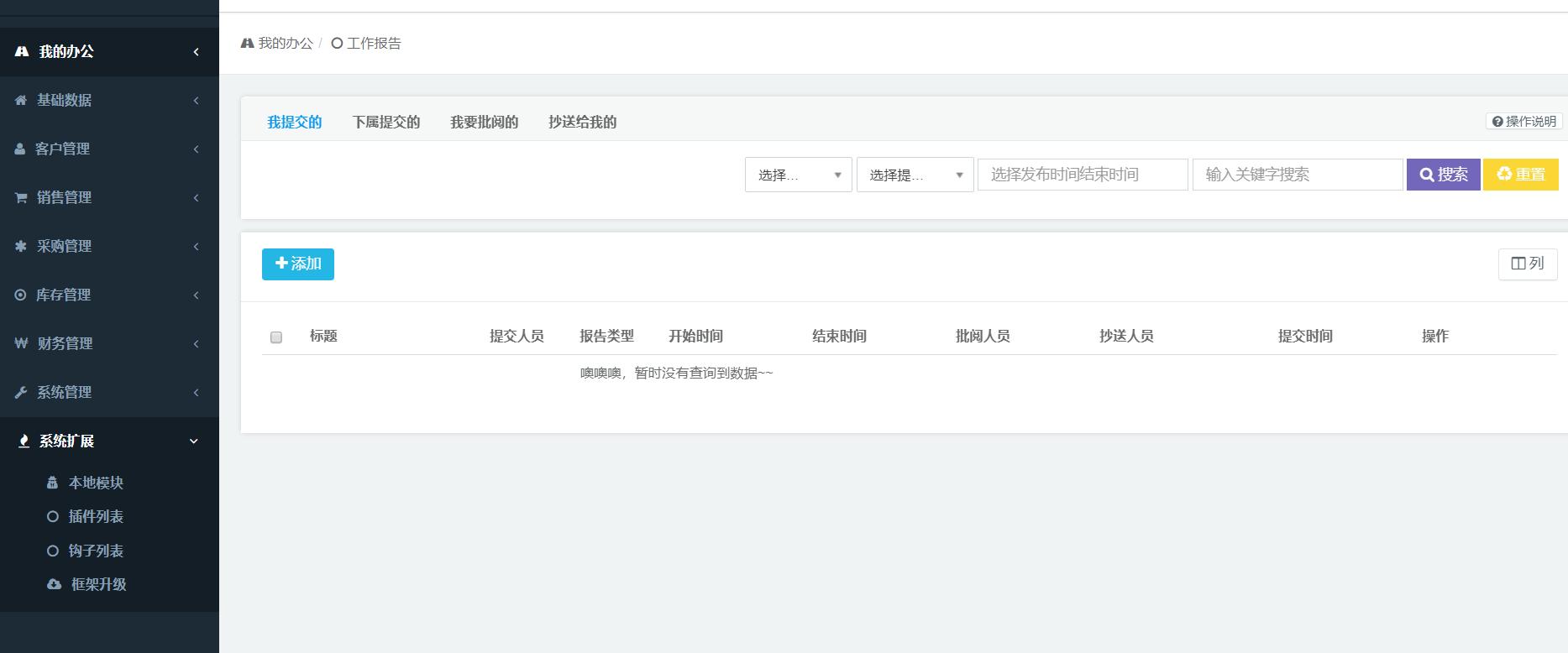The image size is (1568, 653).
Task: Click the circle icon next to 插件列表
Action: [x=53, y=516]
